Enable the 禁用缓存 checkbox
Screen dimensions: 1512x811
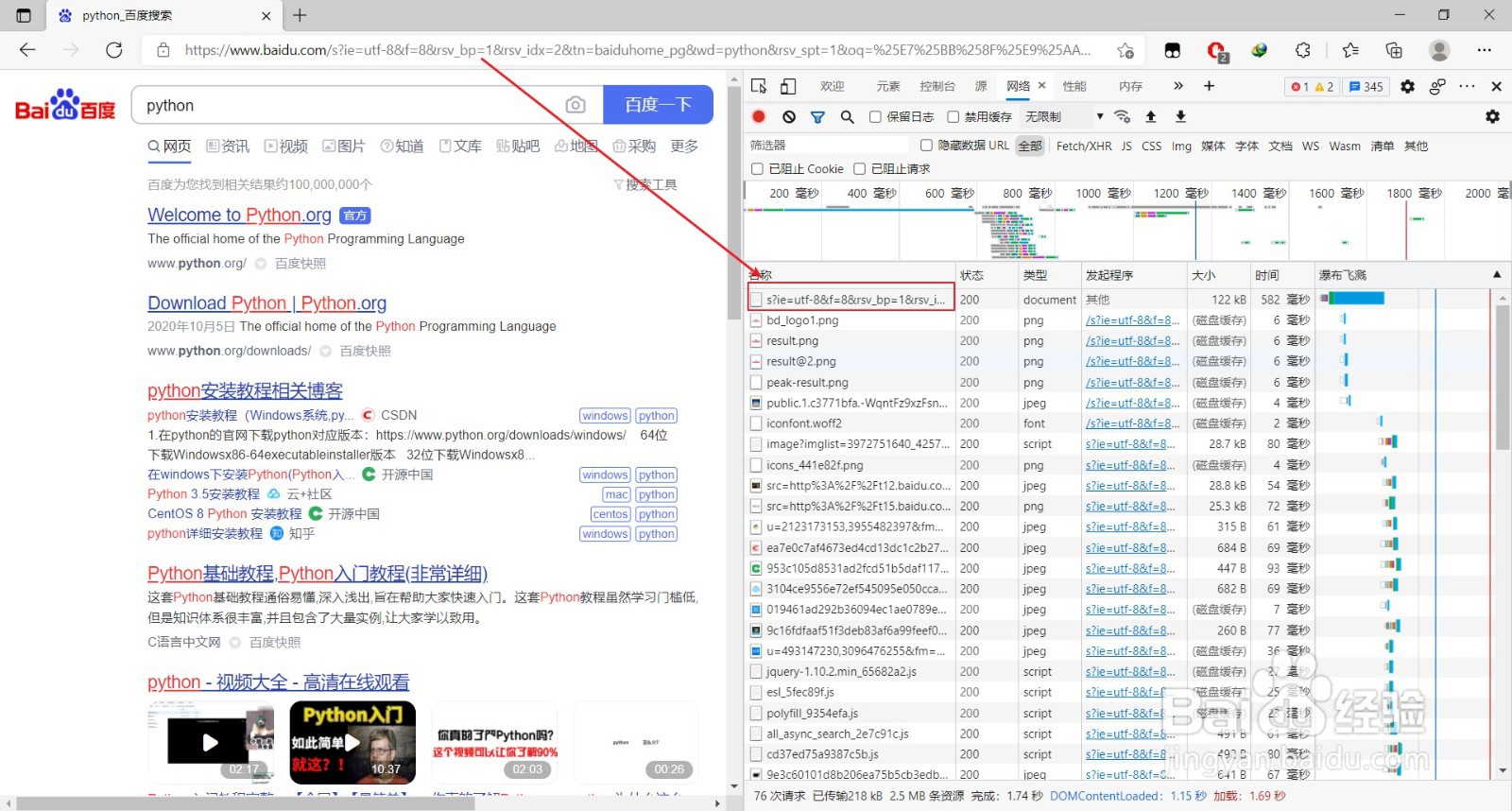click(x=953, y=117)
